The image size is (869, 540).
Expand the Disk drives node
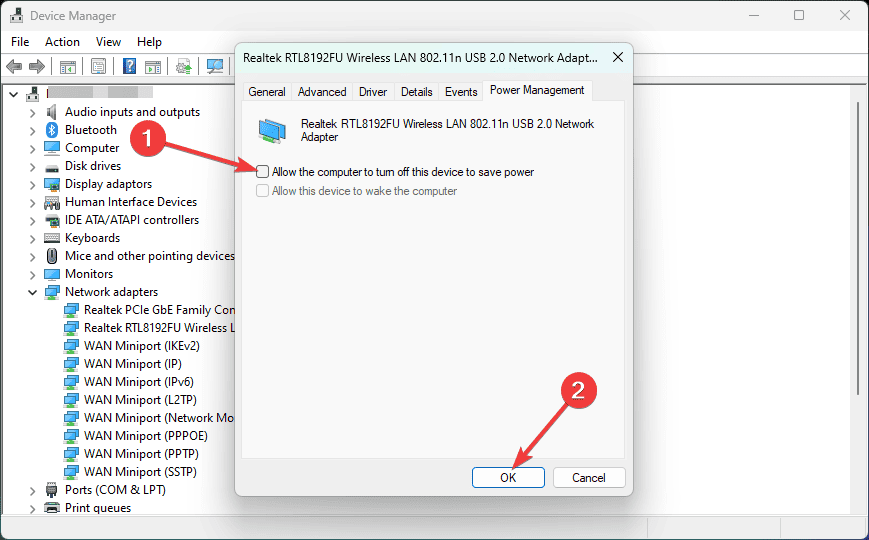click(32, 167)
